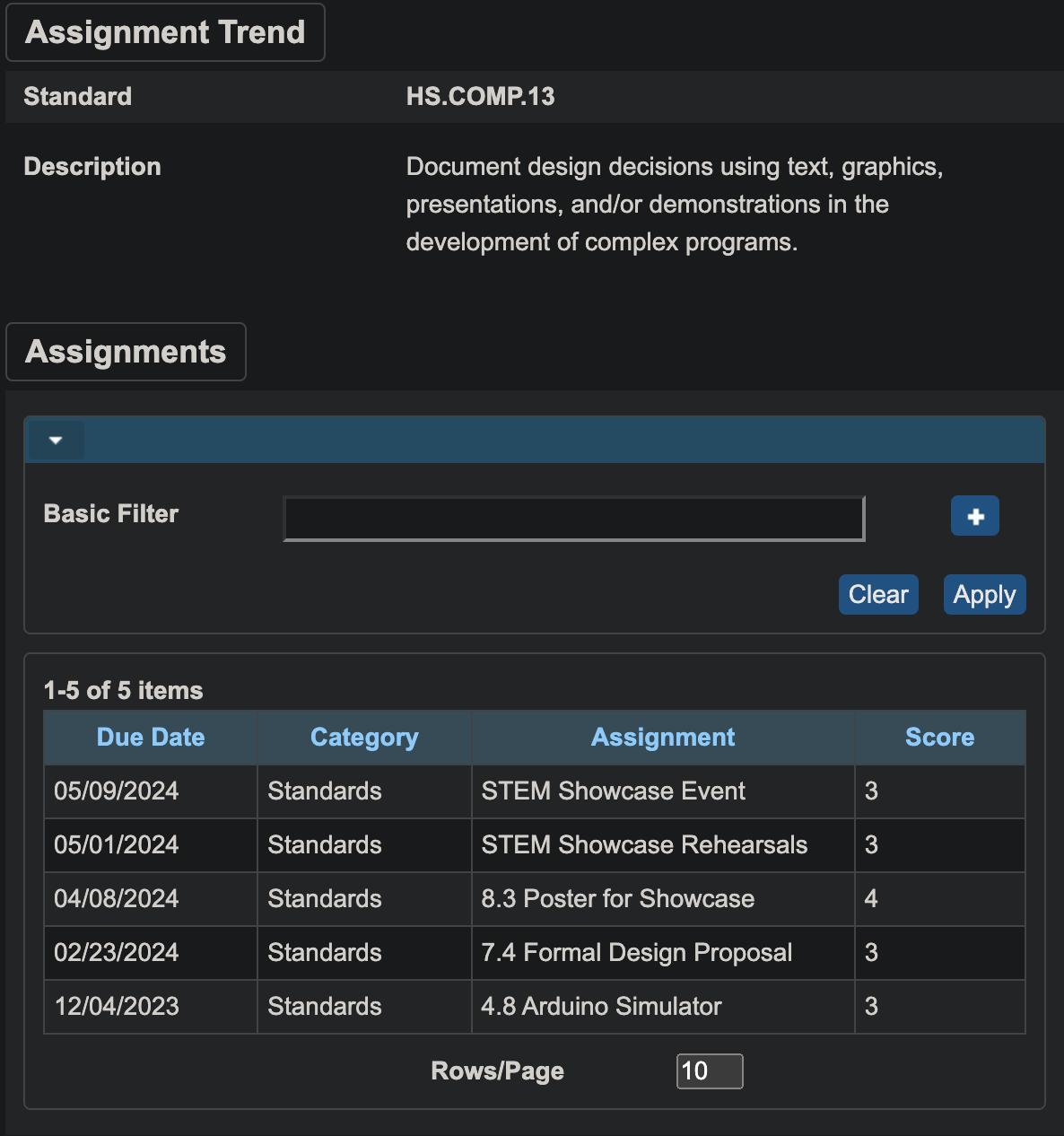Sort table by Category column
The image size is (1064, 1136).
363,738
